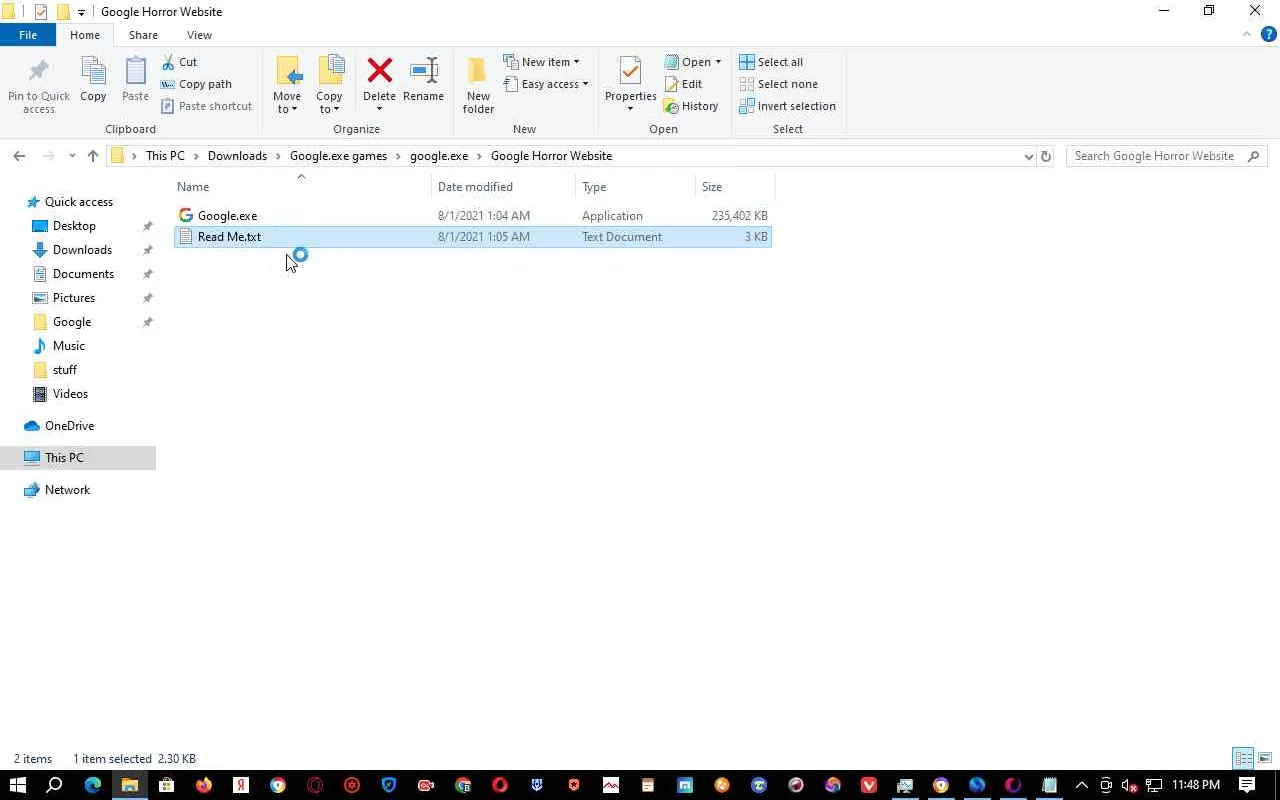Click the Select all icon
The image size is (1280, 800).
tap(747, 62)
